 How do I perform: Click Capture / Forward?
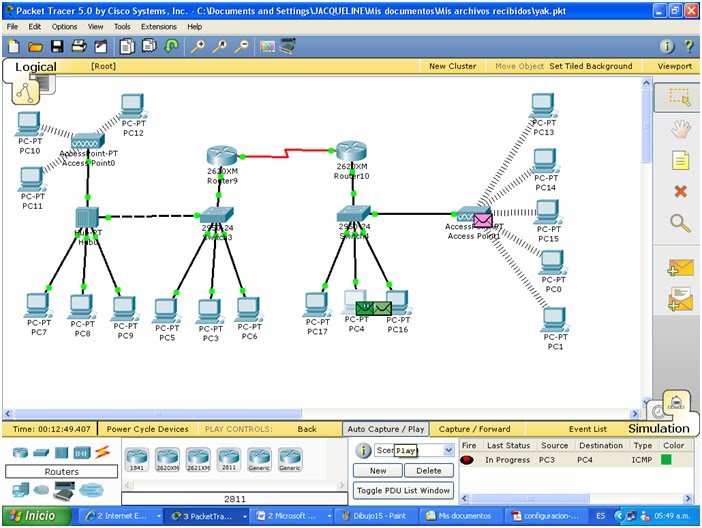point(475,429)
